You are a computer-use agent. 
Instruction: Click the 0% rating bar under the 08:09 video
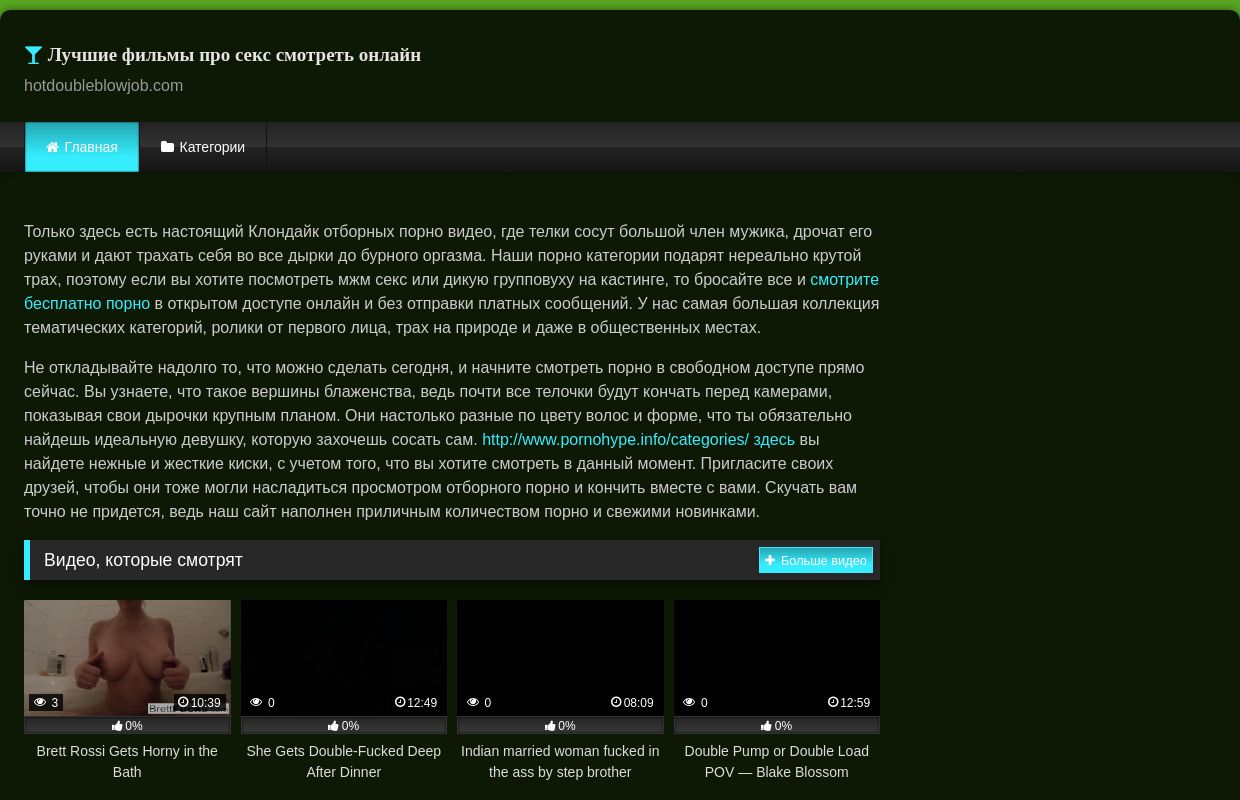(560, 726)
